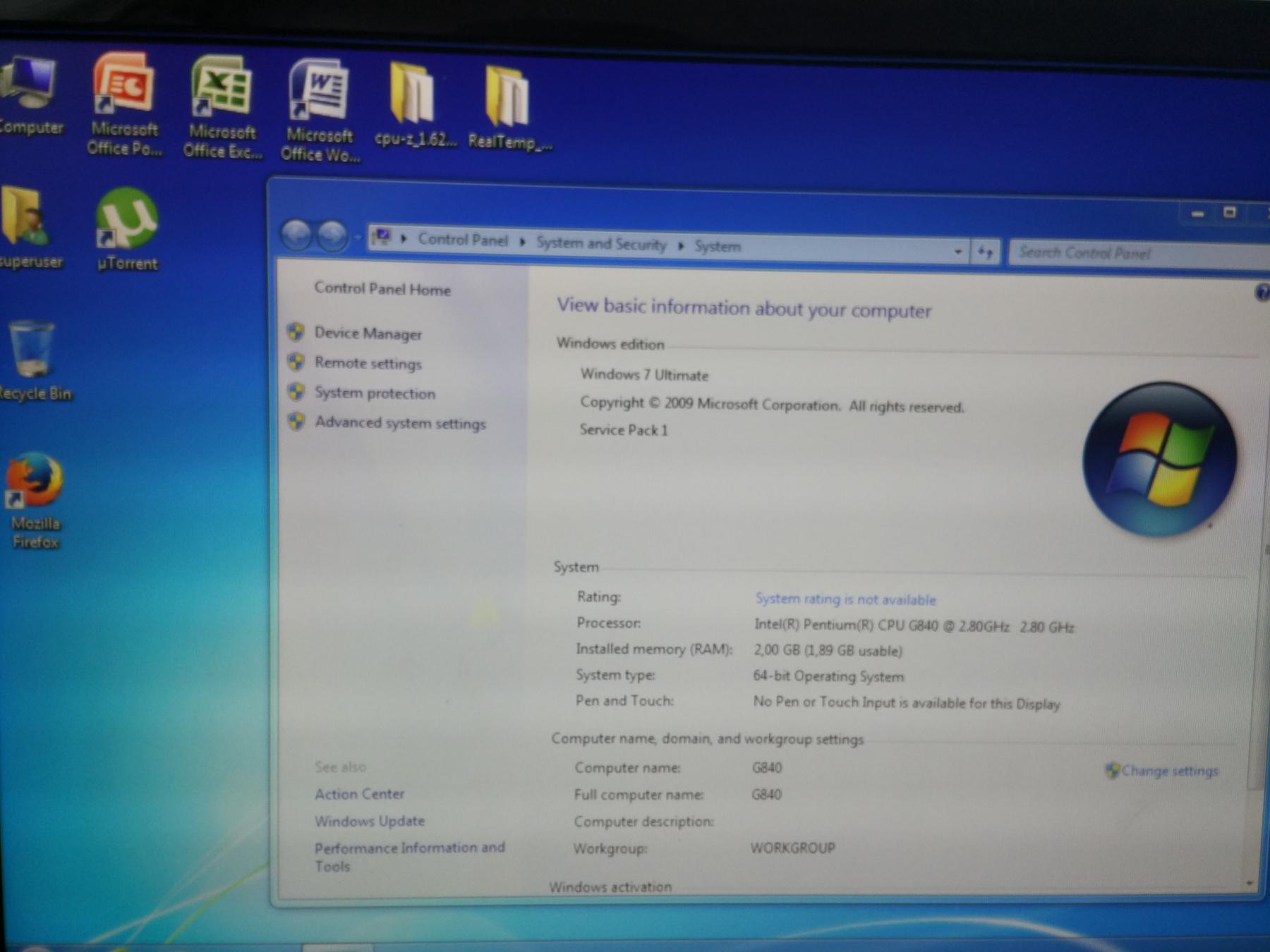Go to System and Security breadcrumb

(x=601, y=243)
